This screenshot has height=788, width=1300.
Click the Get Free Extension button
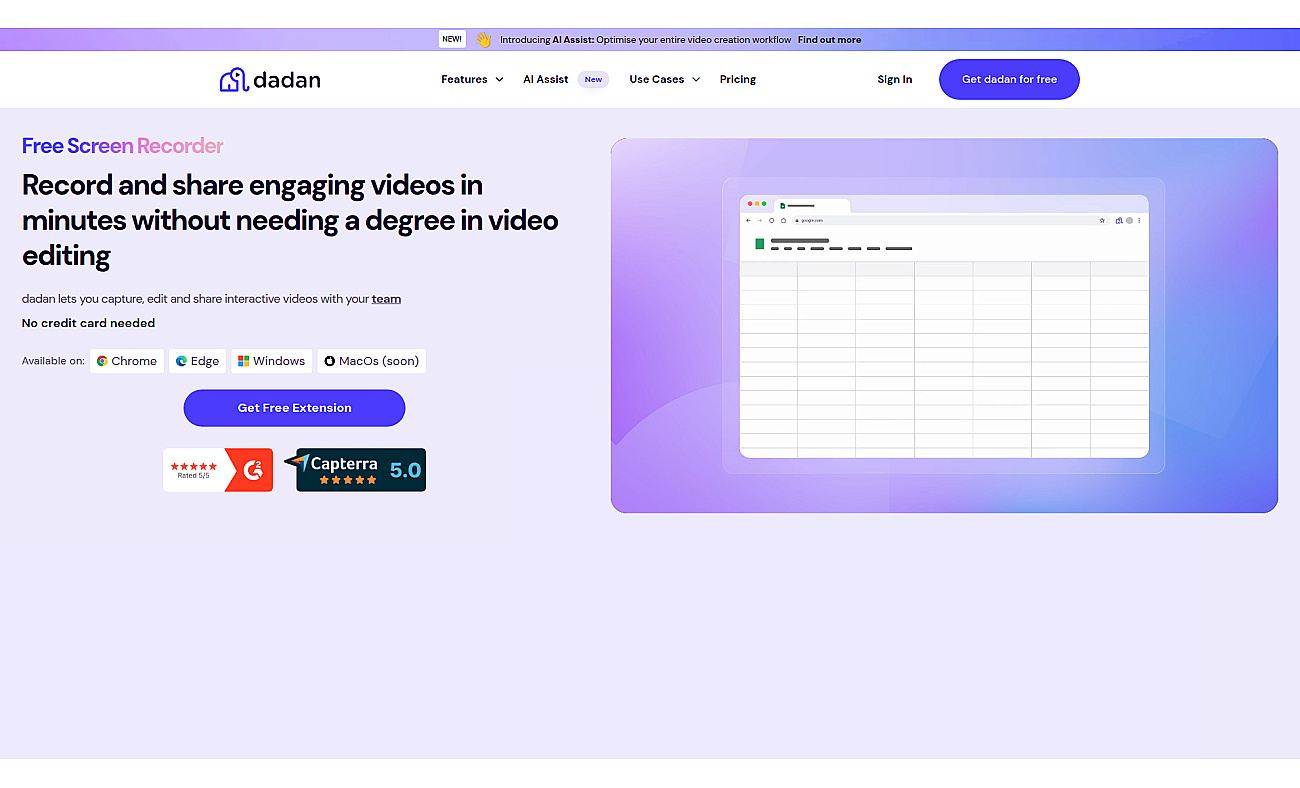tap(294, 408)
